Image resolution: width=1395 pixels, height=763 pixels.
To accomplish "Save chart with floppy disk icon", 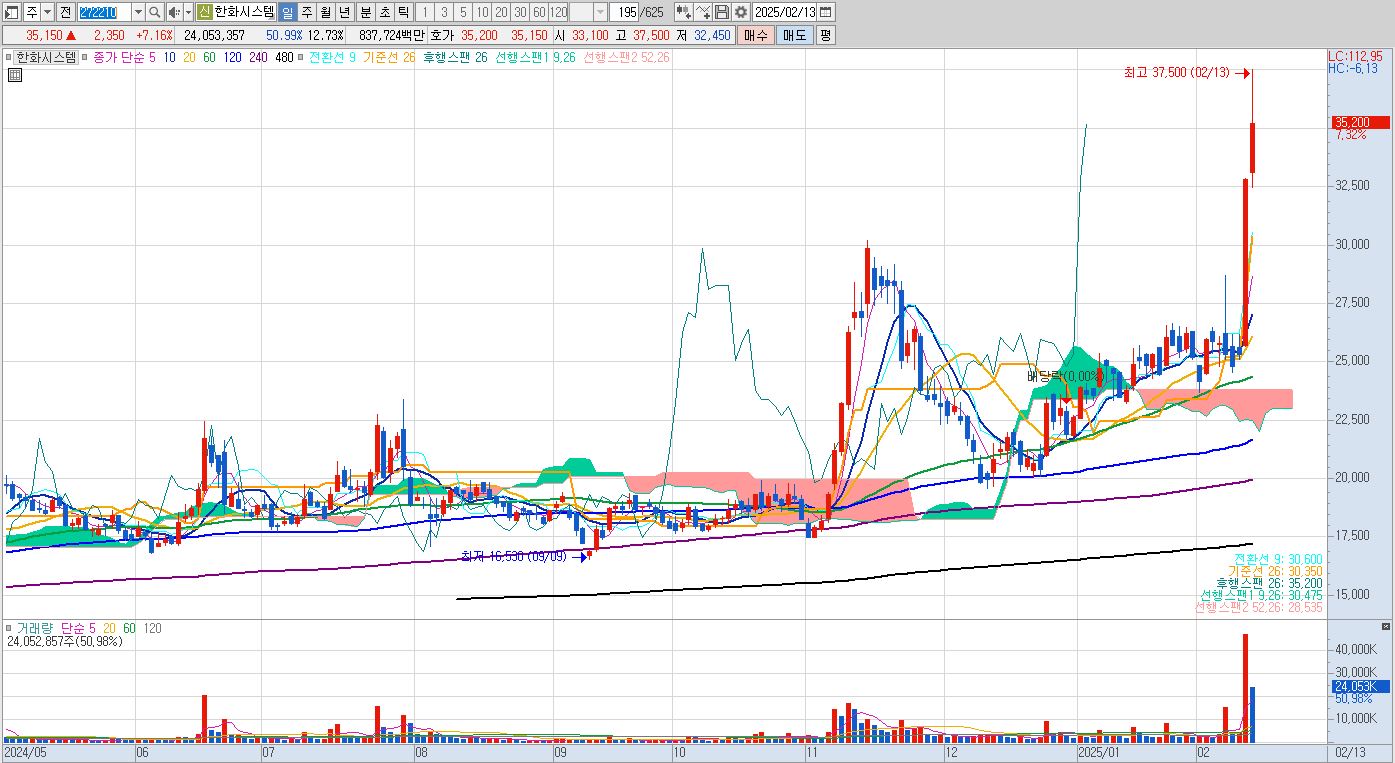I will (722, 12).
